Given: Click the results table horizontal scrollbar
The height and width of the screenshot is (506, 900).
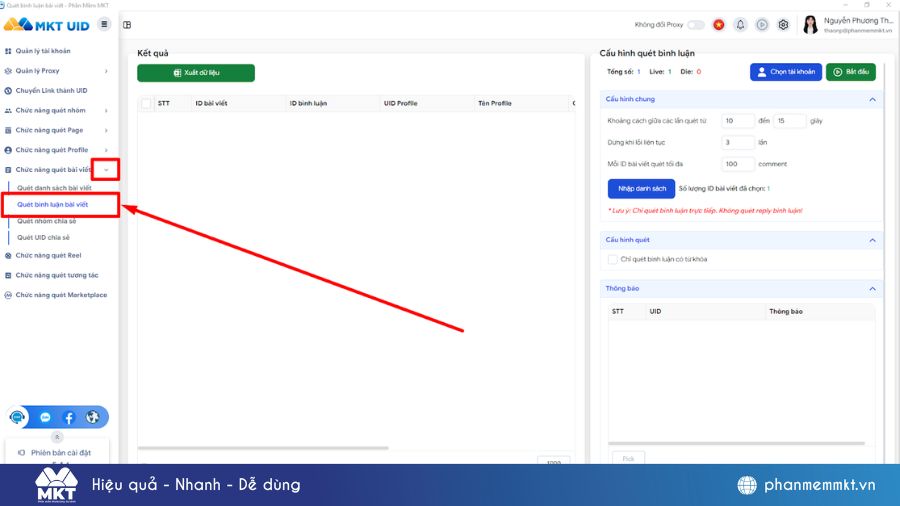Looking at the screenshot, I should [263, 447].
